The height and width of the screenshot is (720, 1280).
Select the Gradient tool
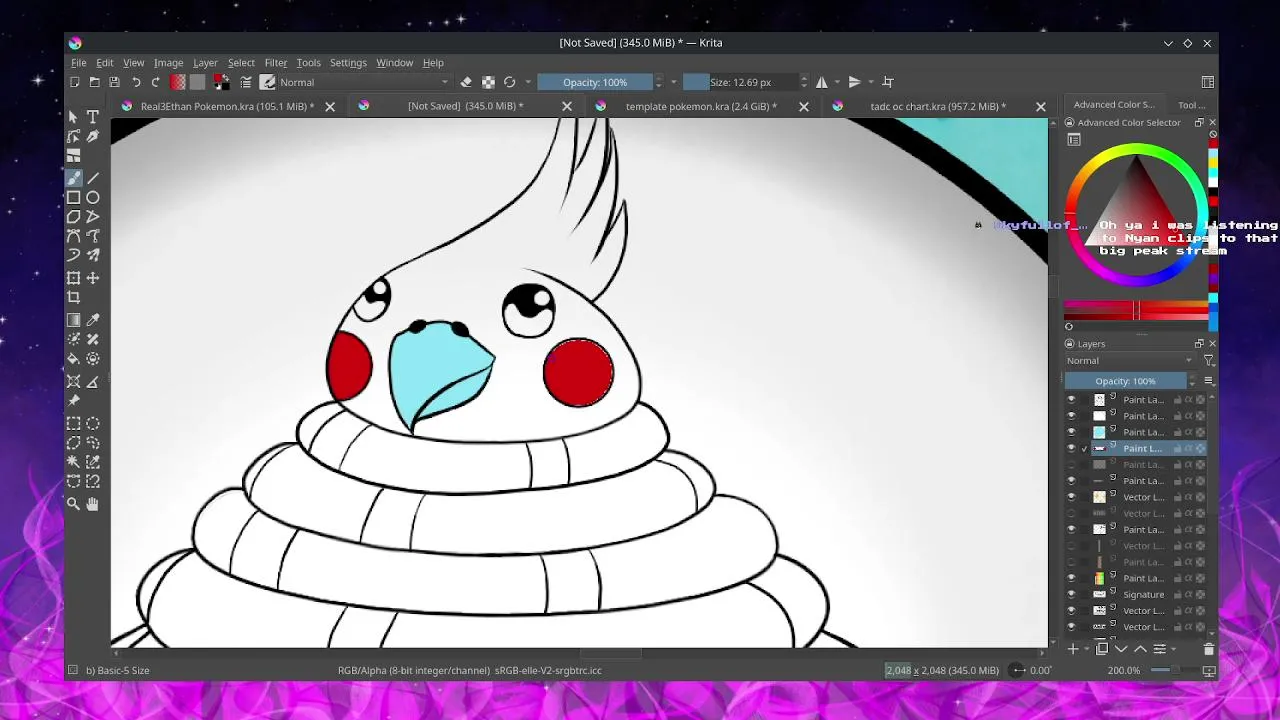tap(73, 320)
